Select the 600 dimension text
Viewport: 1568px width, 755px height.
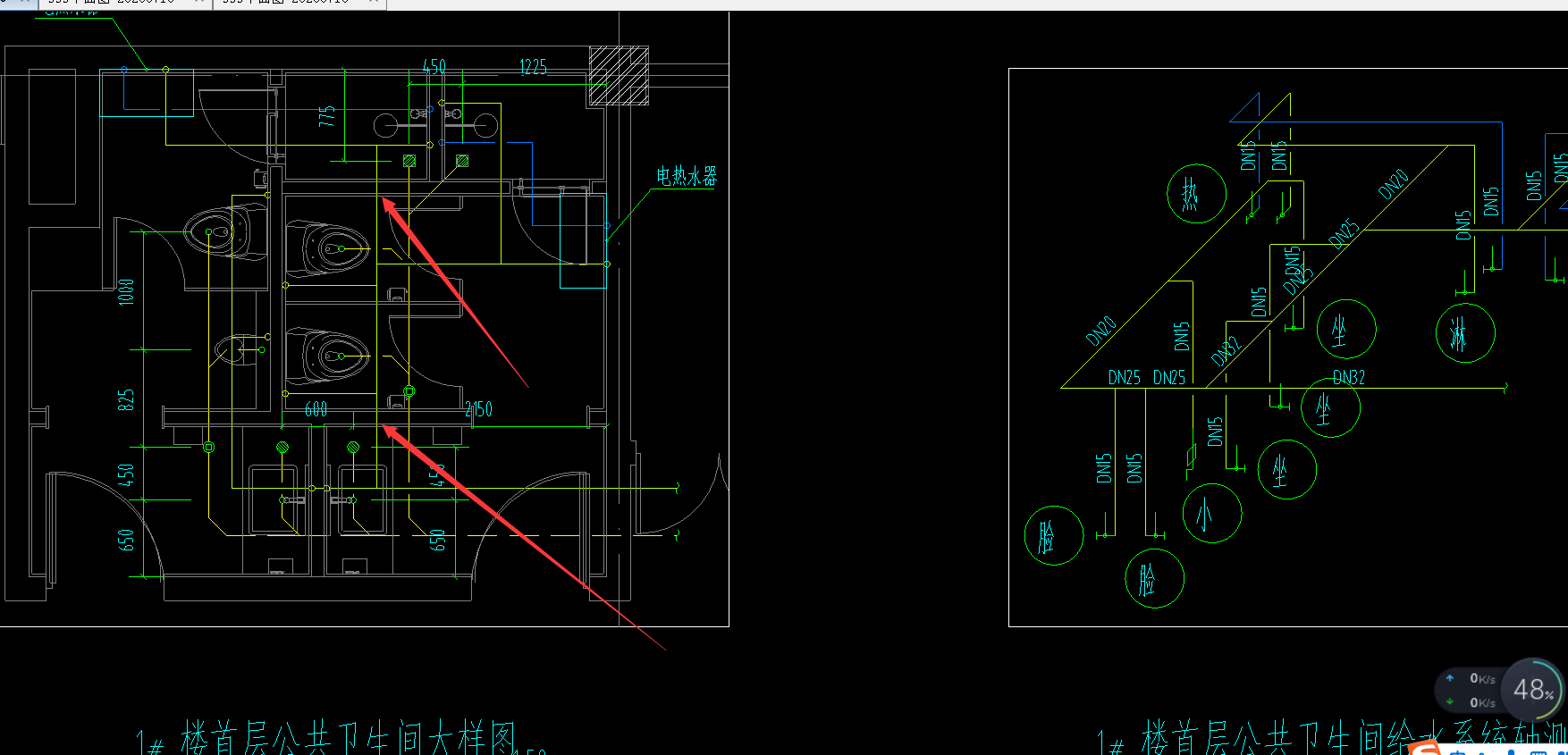point(316,409)
